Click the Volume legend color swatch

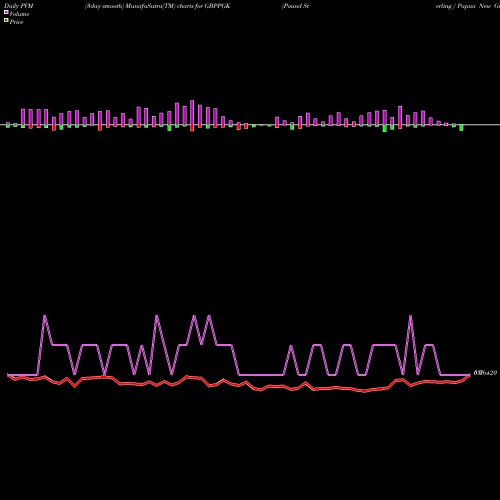[x=6, y=12]
